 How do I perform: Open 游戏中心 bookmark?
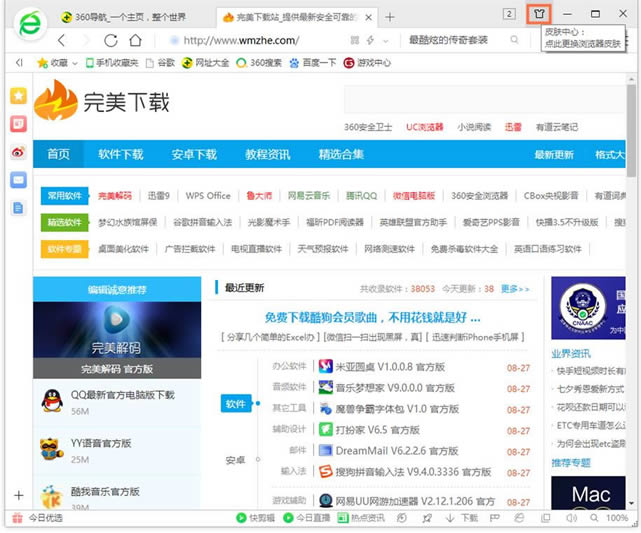[x=367, y=63]
